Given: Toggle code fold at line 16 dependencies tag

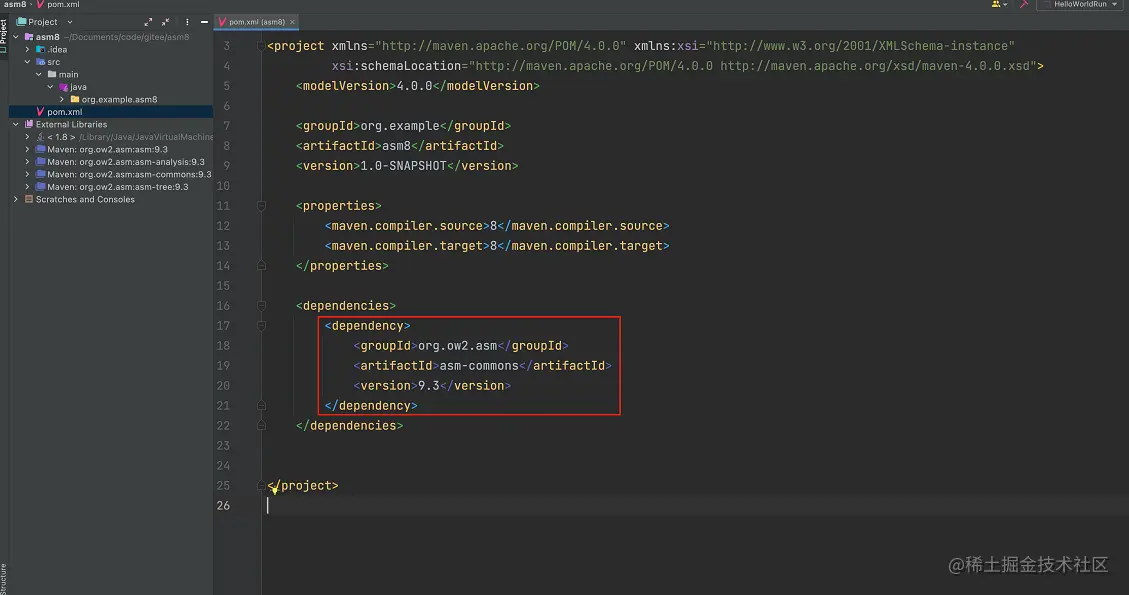Looking at the screenshot, I should click(x=261, y=306).
